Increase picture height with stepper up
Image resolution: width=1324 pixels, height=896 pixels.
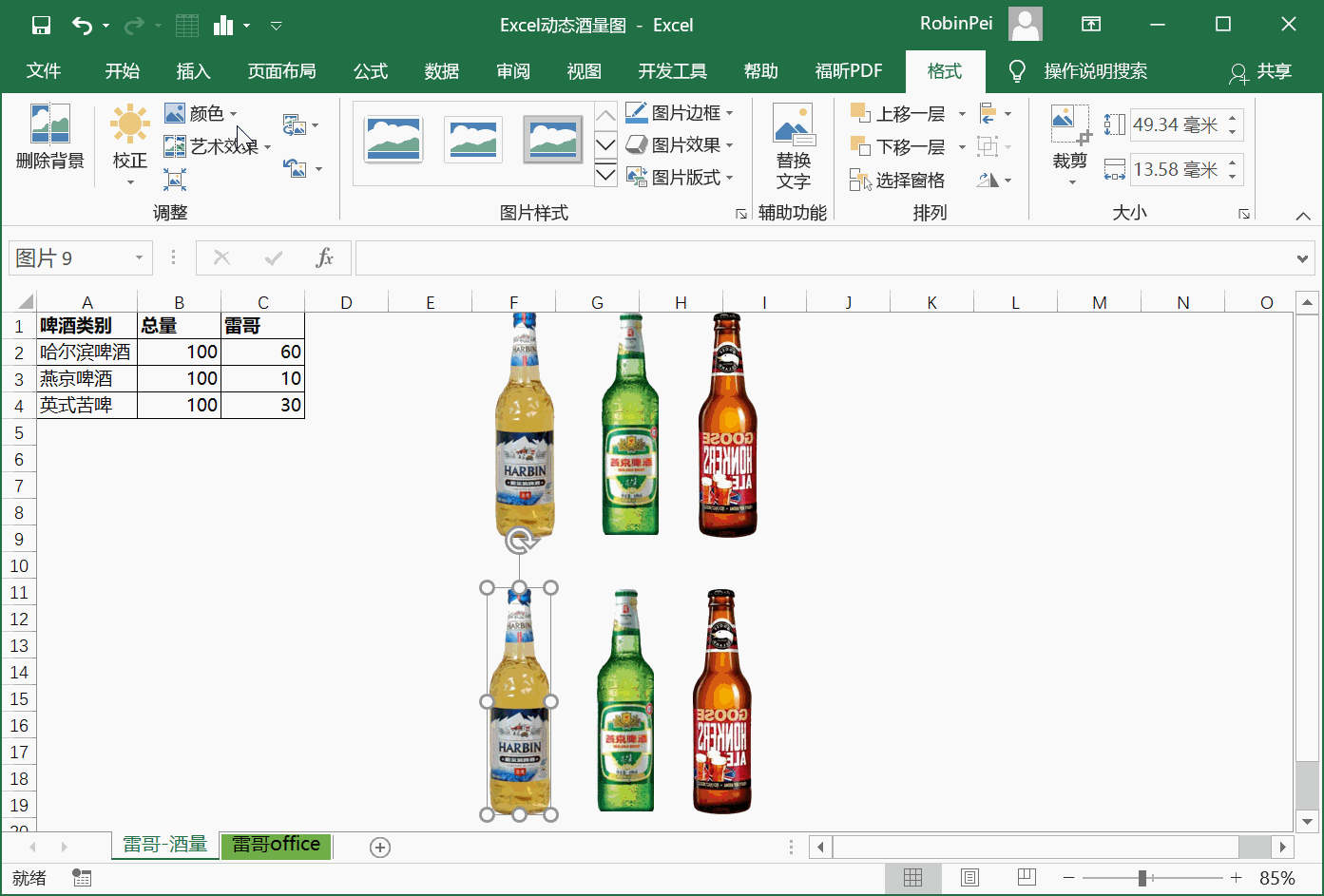pyautogui.click(x=1233, y=118)
